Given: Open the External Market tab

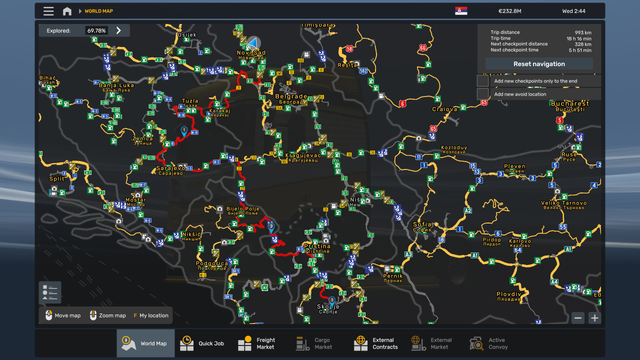Looking at the screenshot, I should click(432, 343).
